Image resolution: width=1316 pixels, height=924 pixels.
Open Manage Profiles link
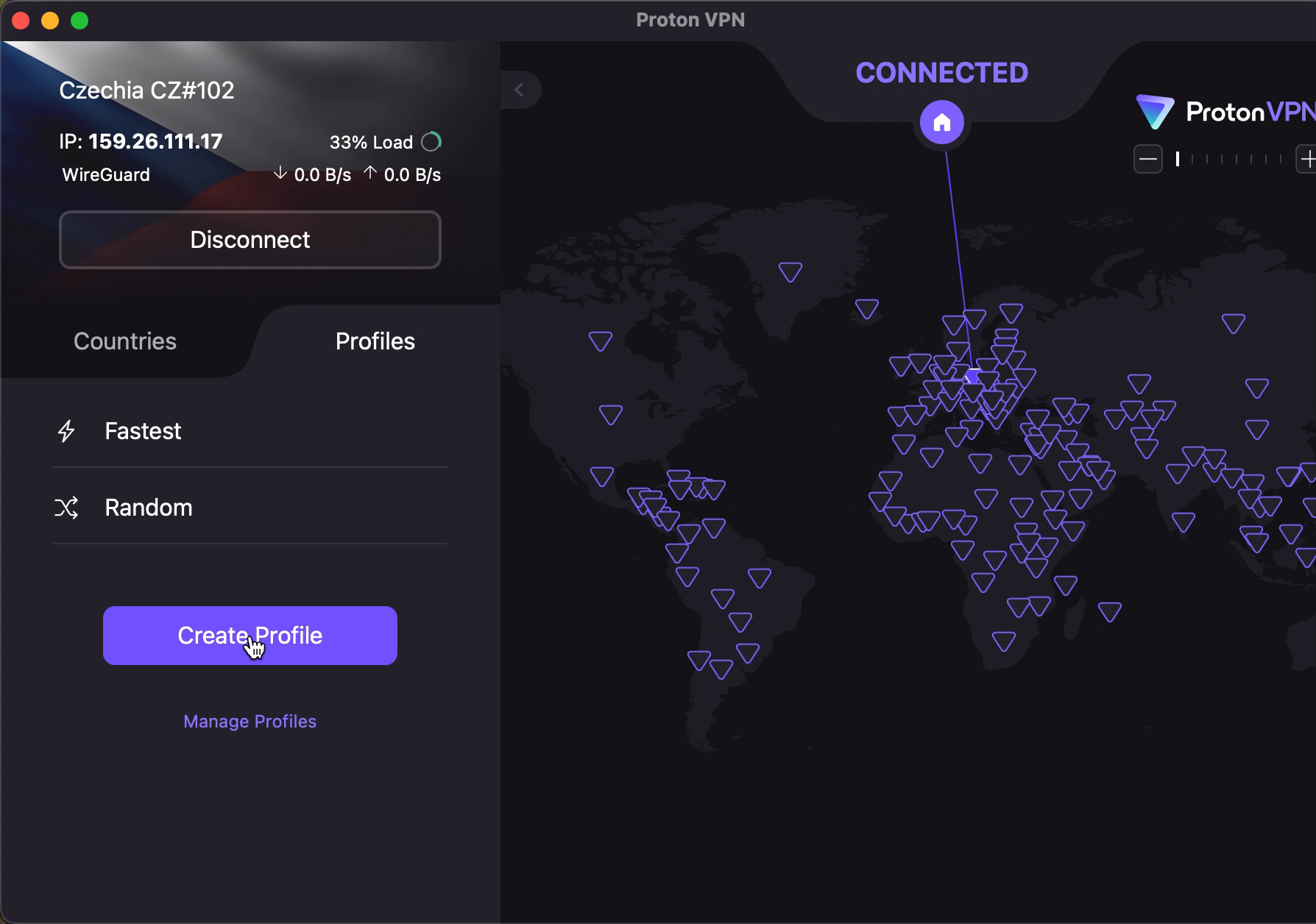(x=250, y=722)
